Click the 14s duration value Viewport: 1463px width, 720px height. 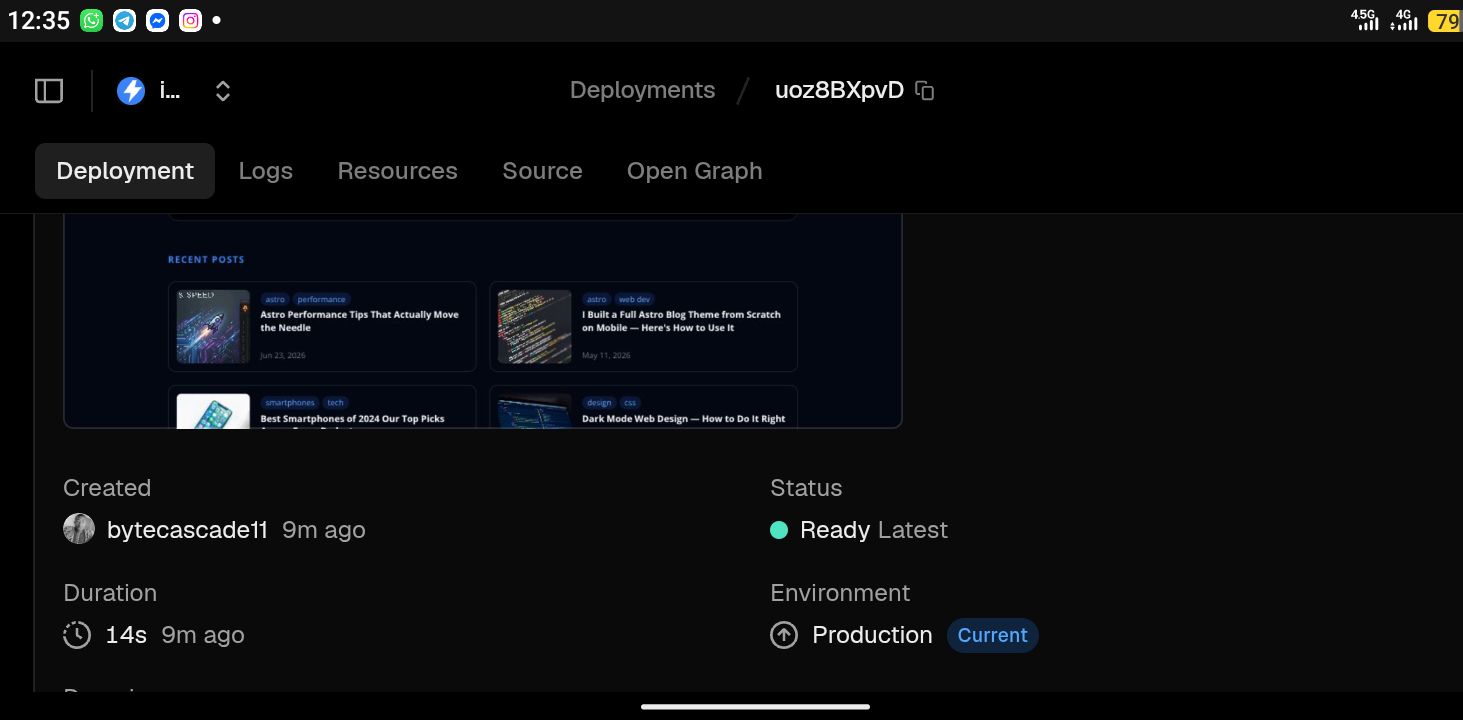[126, 635]
